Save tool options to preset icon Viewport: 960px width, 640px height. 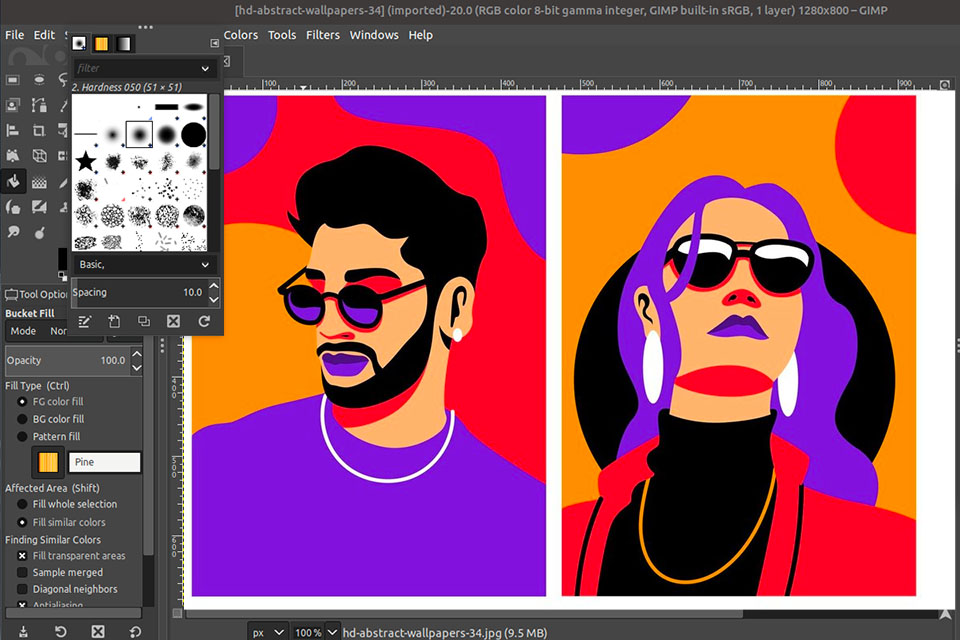[23, 631]
